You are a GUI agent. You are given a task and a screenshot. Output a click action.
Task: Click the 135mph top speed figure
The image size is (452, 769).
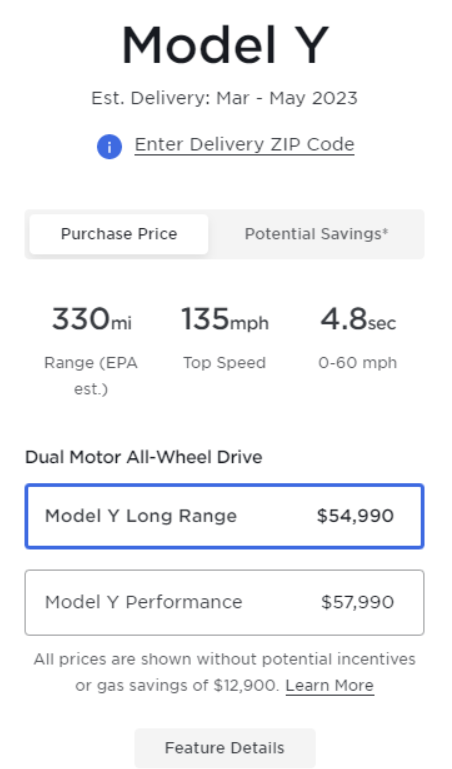225,319
